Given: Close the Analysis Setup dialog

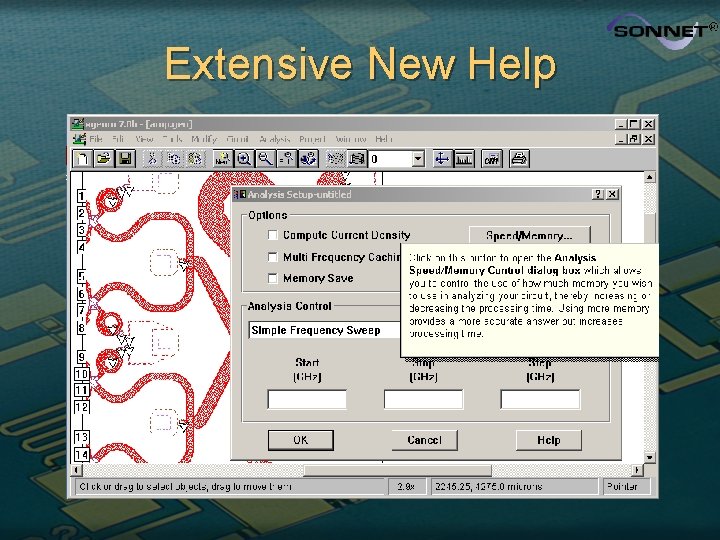Looking at the screenshot, I should pyautogui.click(x=612, y=194).
